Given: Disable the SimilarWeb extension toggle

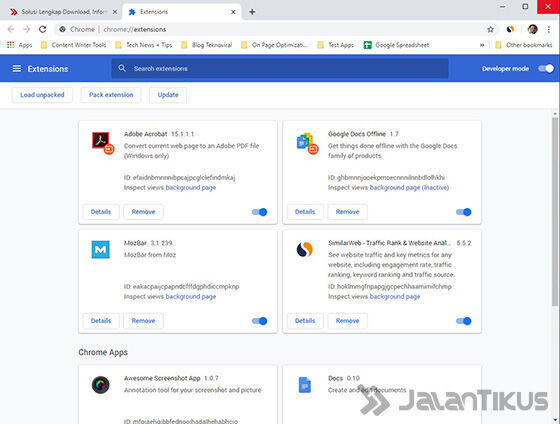Looking at the screenshot, I should click(x=464, y=321).
